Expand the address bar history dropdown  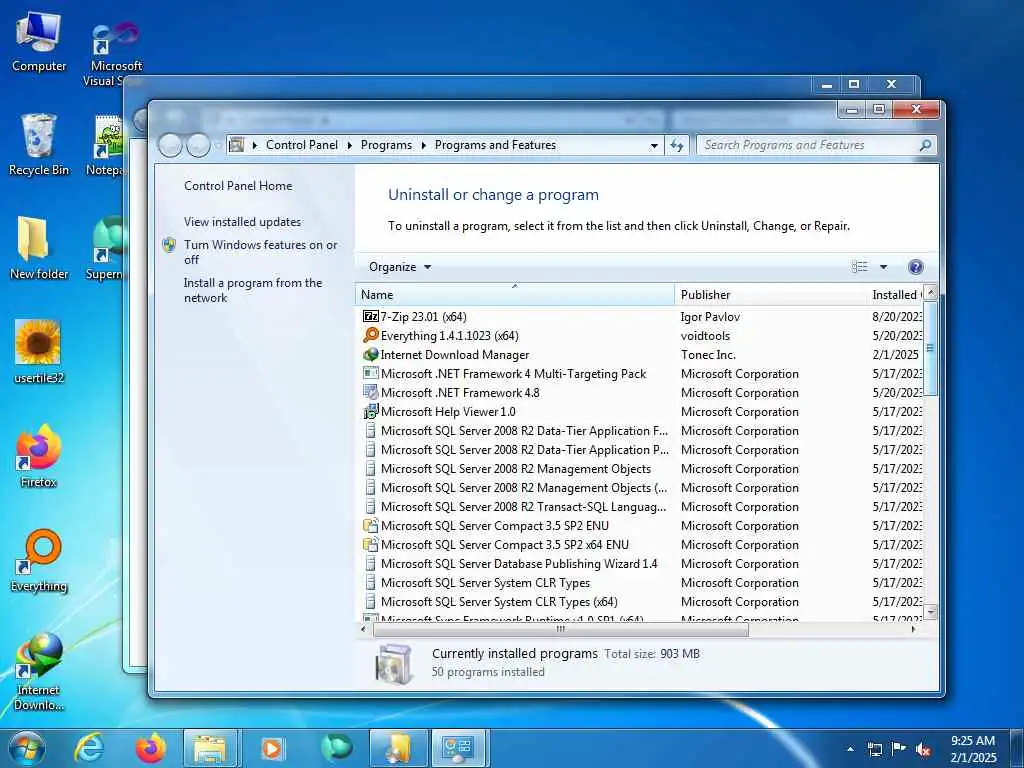(654, 145)
